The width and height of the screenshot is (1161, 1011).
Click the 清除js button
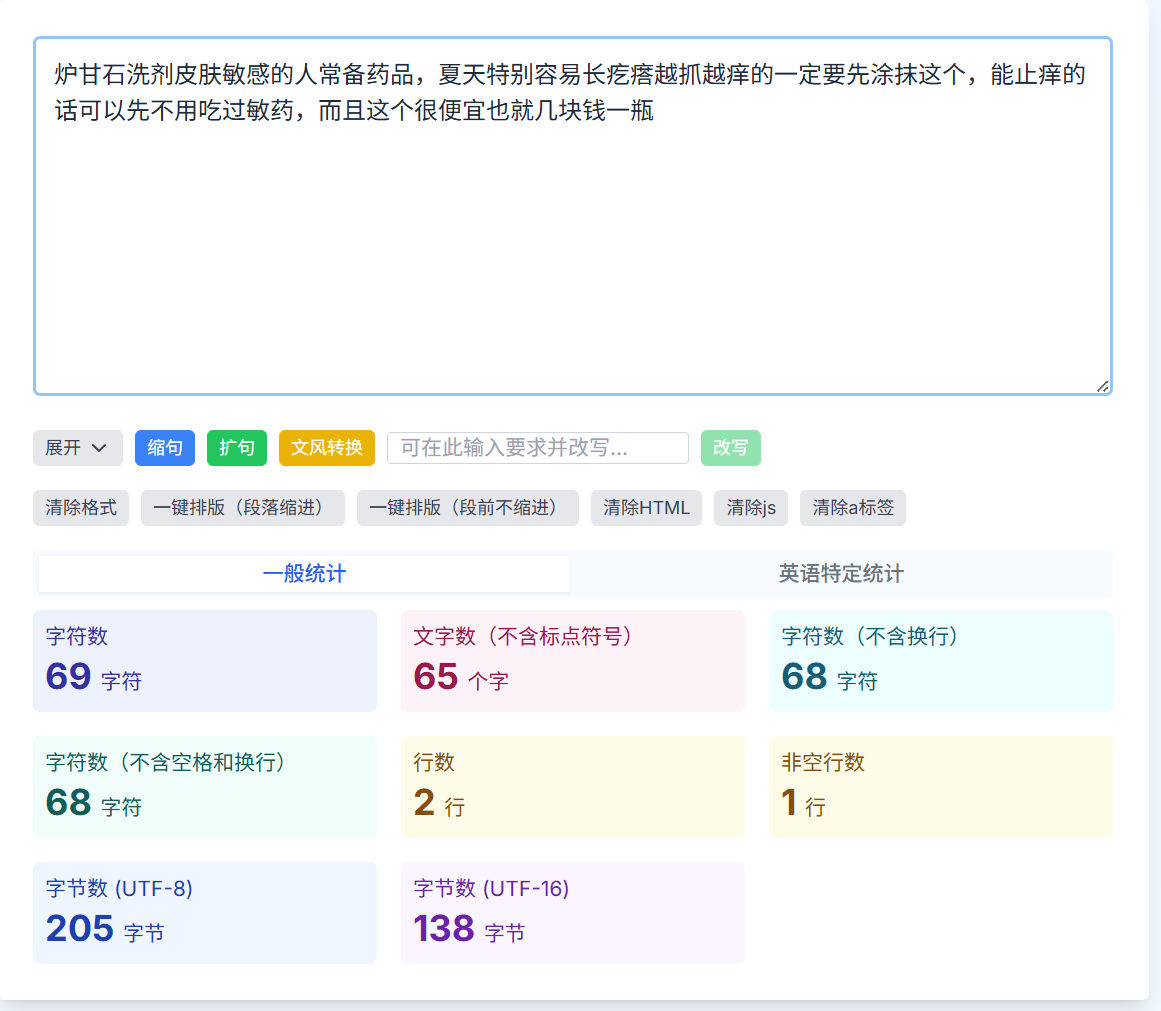(x=751, y=508)
